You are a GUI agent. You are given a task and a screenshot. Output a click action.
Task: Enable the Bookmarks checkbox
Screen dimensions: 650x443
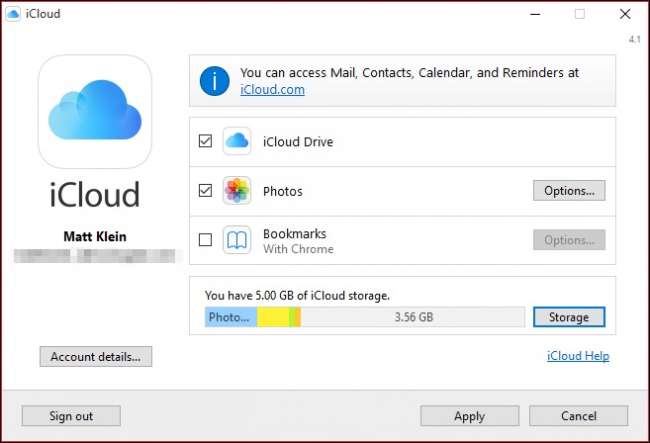[205, 240]
